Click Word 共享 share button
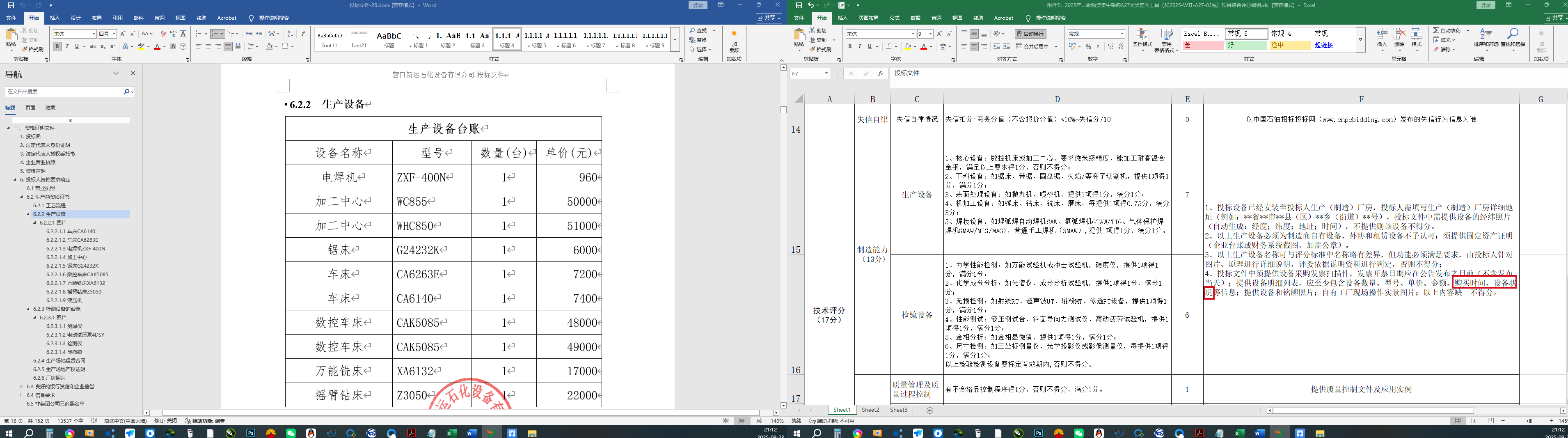This screenshot has width=1568, height=438. point(769,18)
